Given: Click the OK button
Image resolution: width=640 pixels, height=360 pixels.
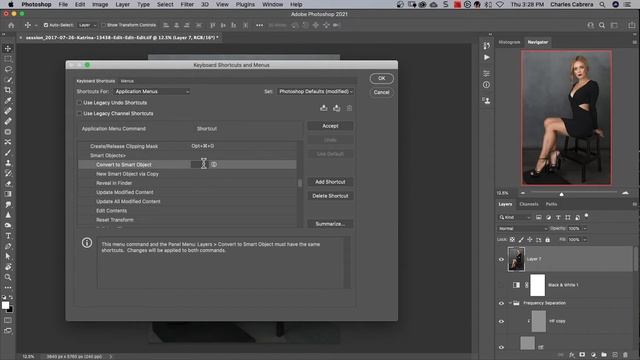Looking at the screenshot, I should pyautogui.click(x=381, y=78).
